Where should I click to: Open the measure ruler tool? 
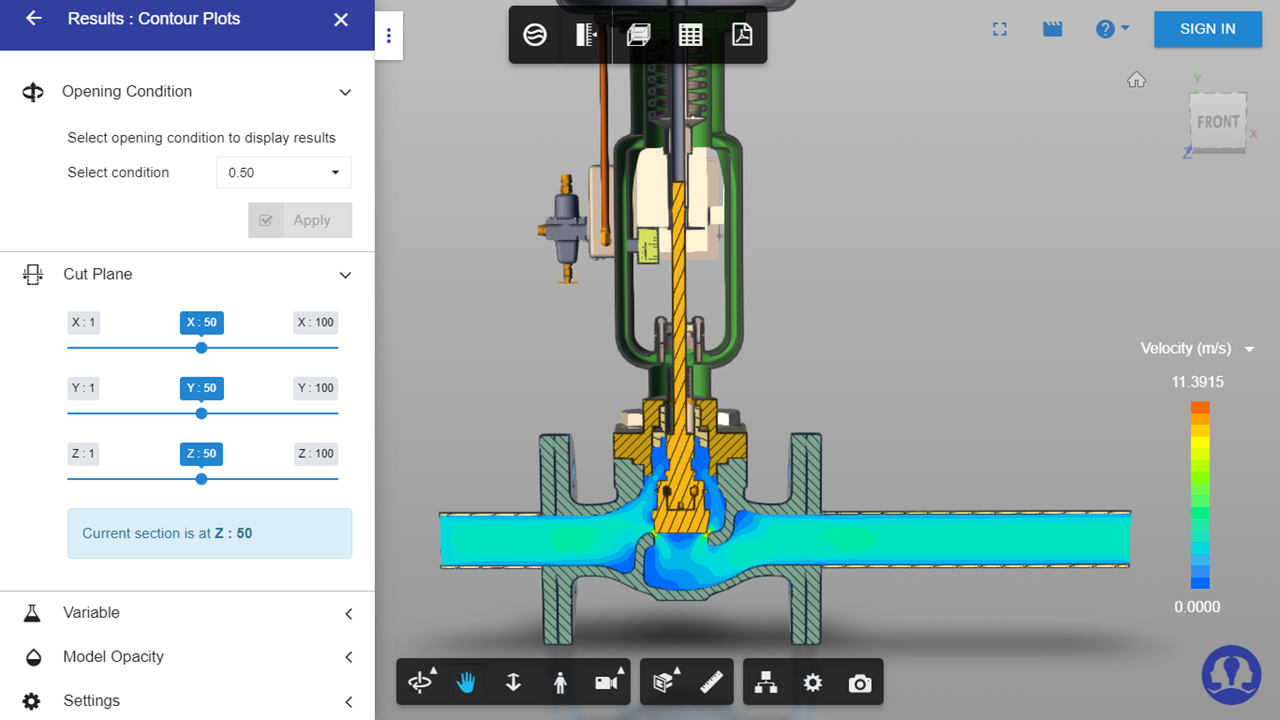click(x=711, y=682)
